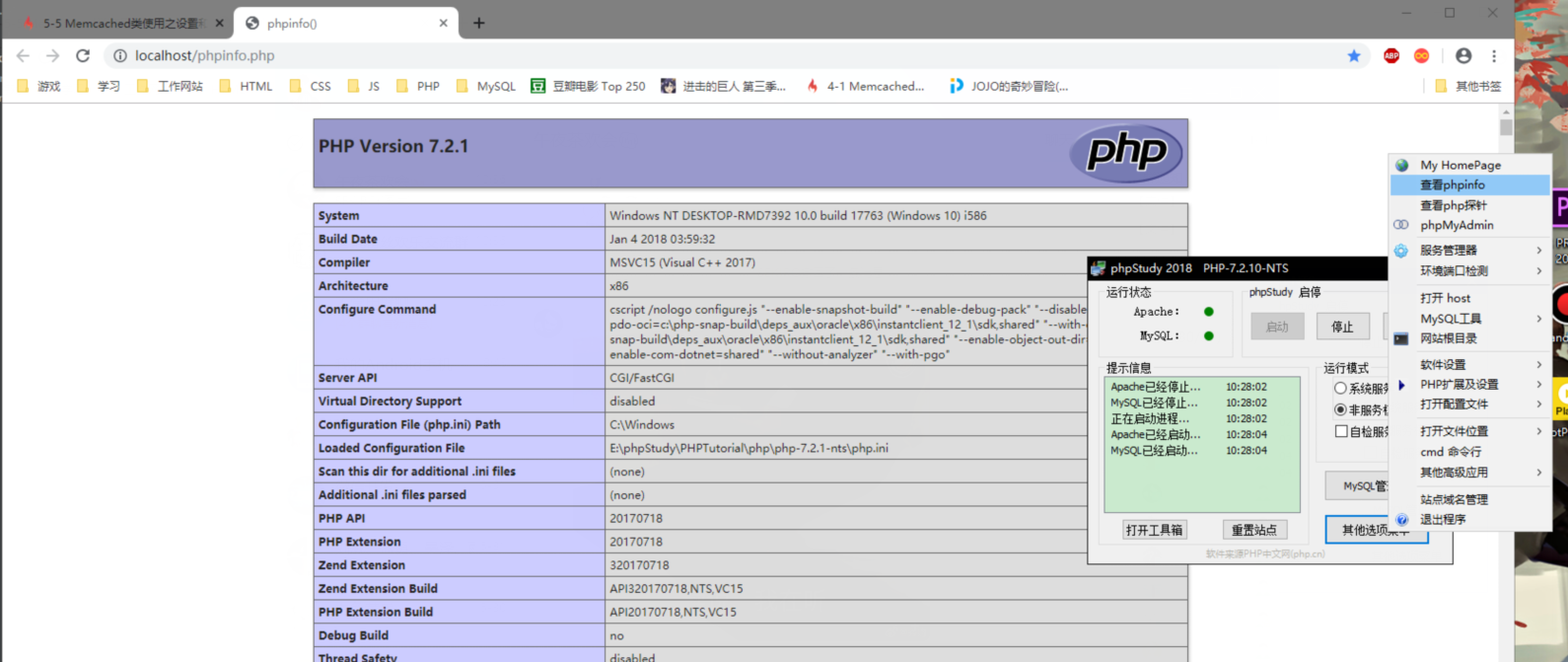This screenshot has width=1568, height=662.
Task: Open the 进击的巨人 第三季 bookmark
Action: click(723, 87)
